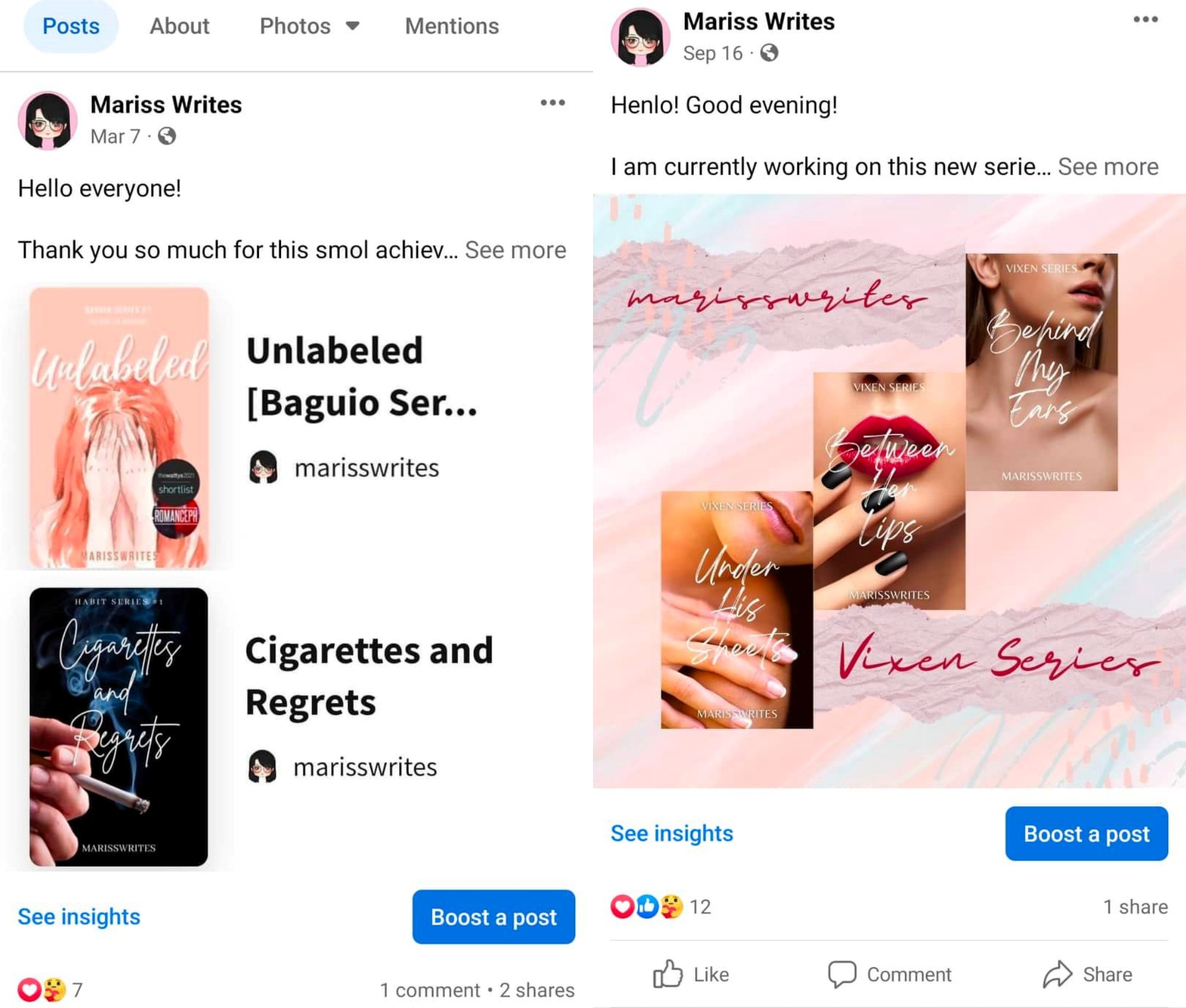Viewport: 1186px width, 1008px height.
Task: Open See insights for the Mar 7 post
Action: [79, 917]
